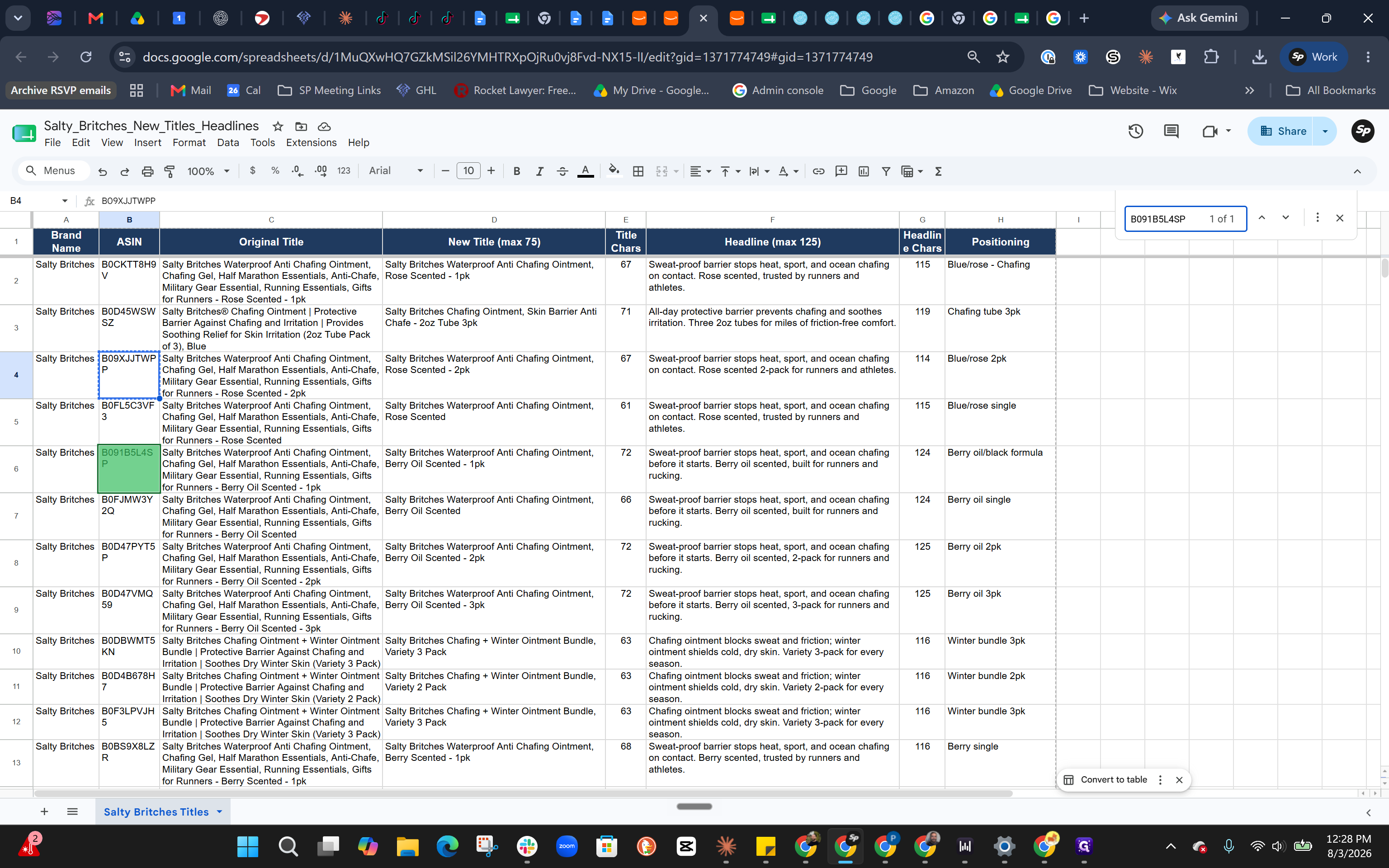Open Windows Start button
Image resolution: width=1389 pixels, height=868 pixels.
point(248,846)
